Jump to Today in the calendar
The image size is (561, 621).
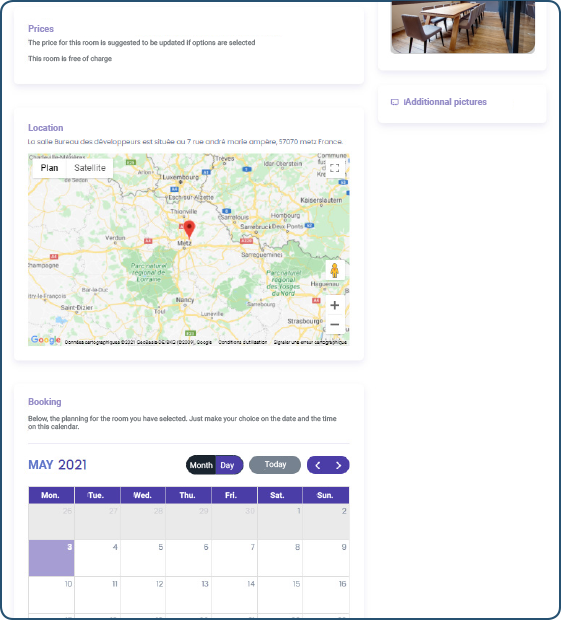275,465
